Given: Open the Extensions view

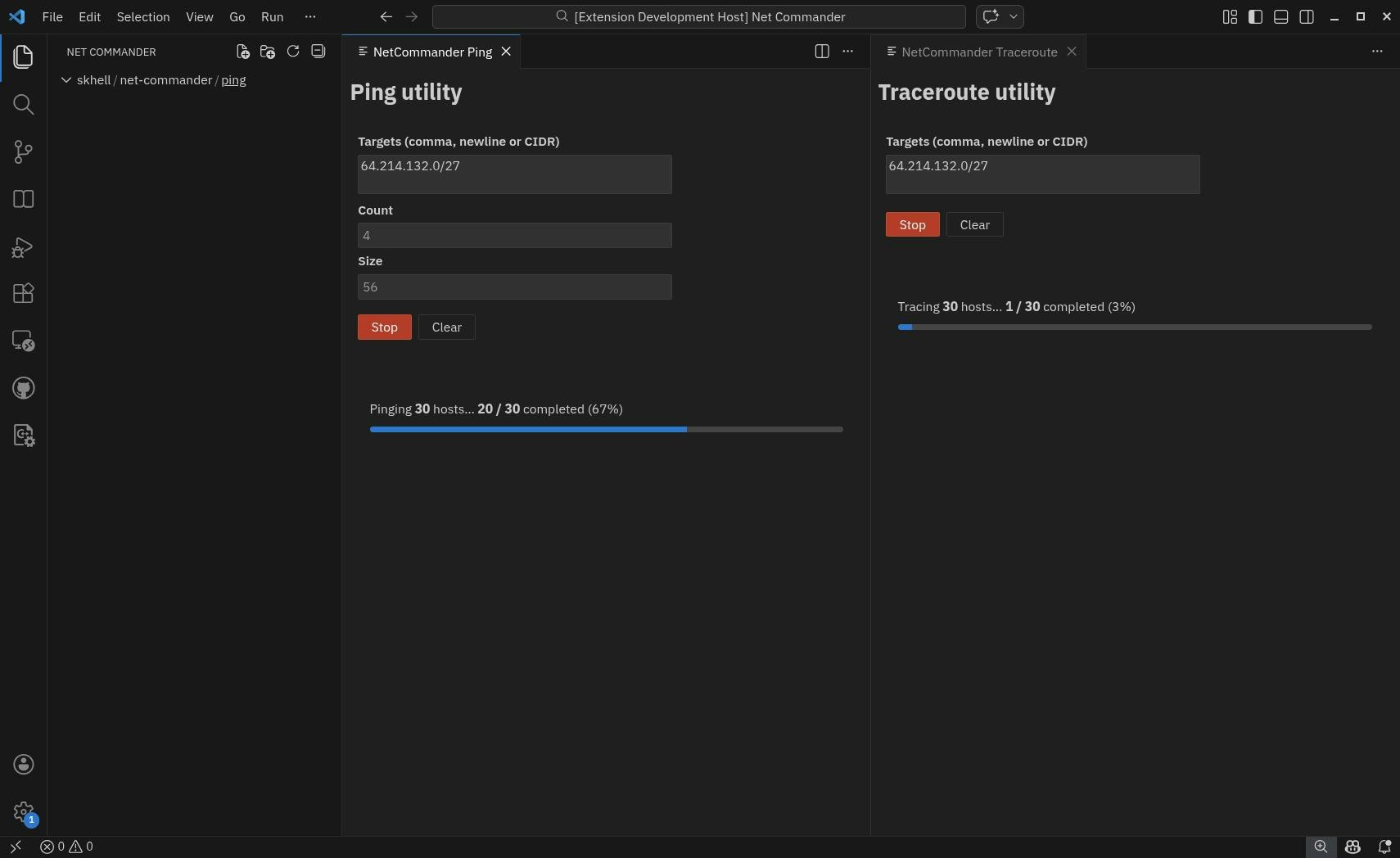Looking at the screenshot, I should (x=23, y=293).
